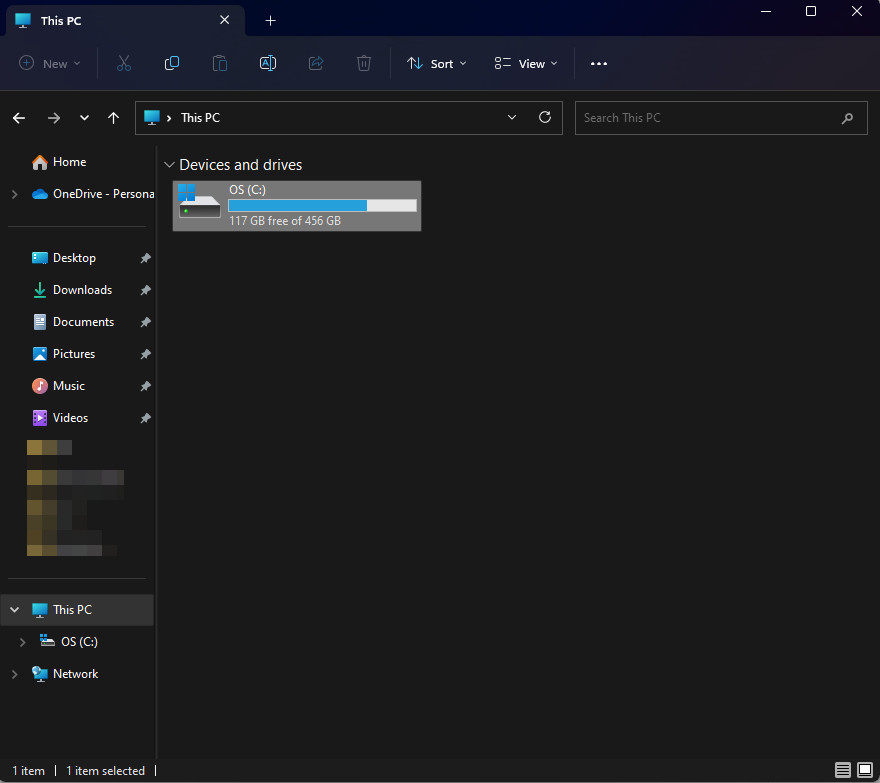
Task: Click the Copy icon in toolbar
Action: tap(172, 63)
